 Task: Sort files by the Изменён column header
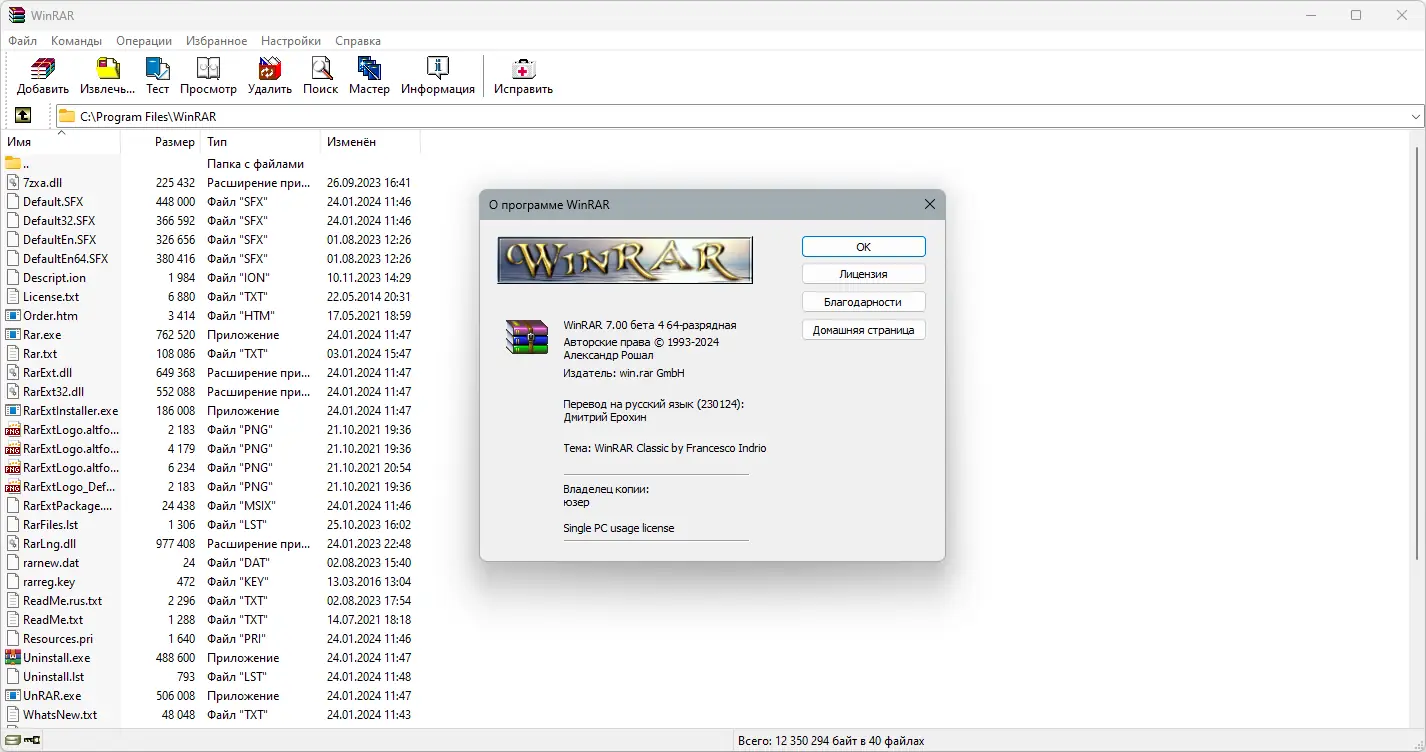[x=370, y=142]
